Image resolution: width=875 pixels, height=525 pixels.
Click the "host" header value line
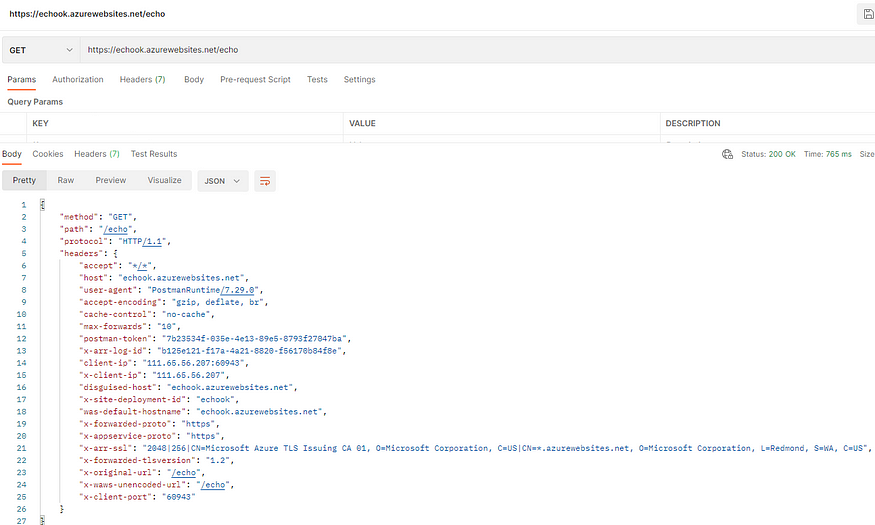164,278
